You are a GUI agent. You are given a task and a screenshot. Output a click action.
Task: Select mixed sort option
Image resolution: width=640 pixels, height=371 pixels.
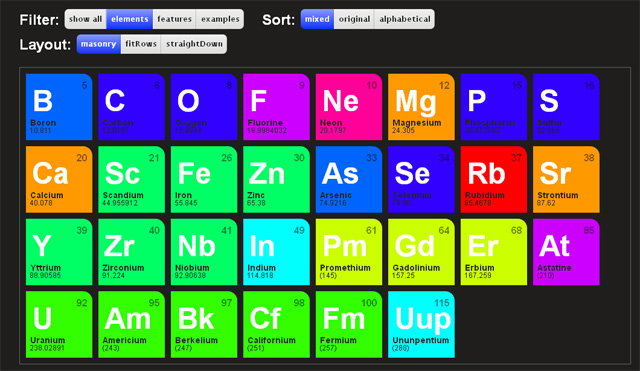(317, 19)
